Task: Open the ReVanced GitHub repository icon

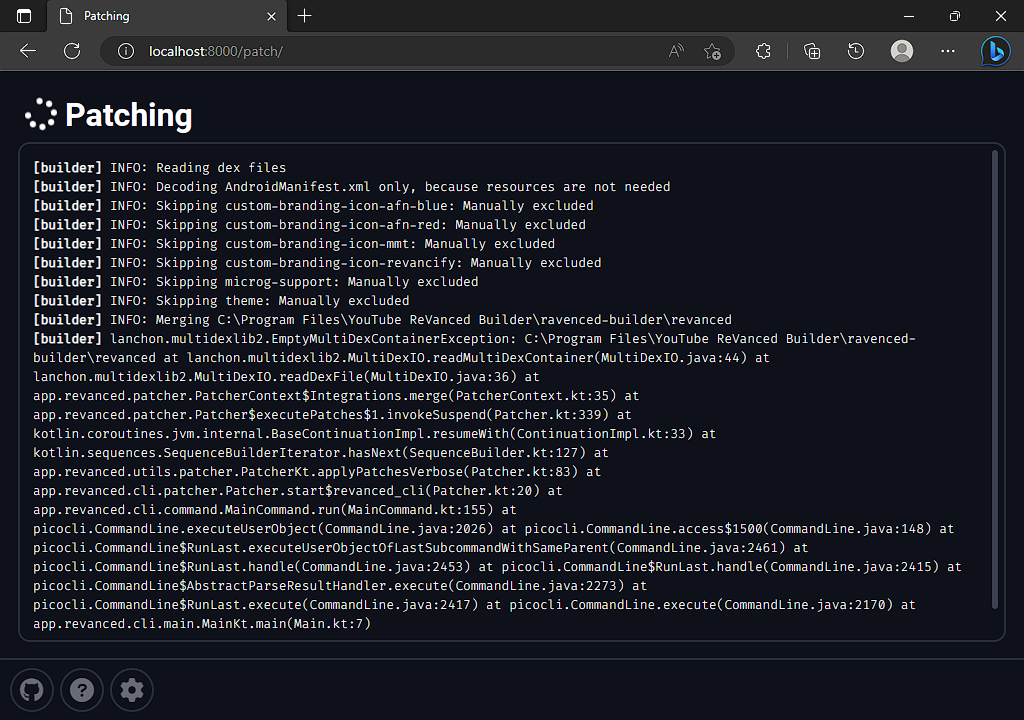Action: (x=31, y=690)
